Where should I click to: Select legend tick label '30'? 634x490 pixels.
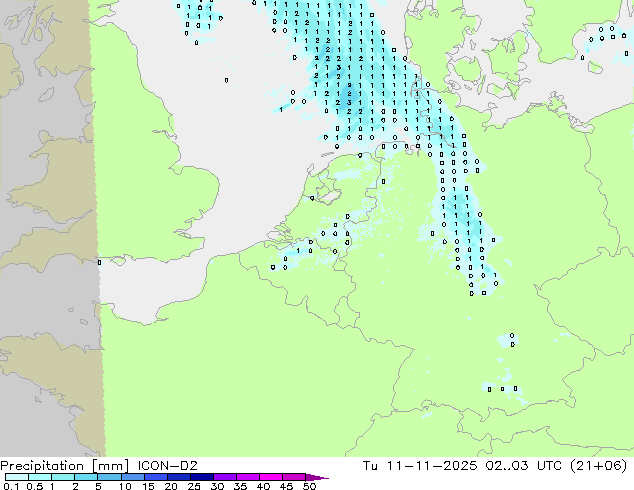click(217, 486)
